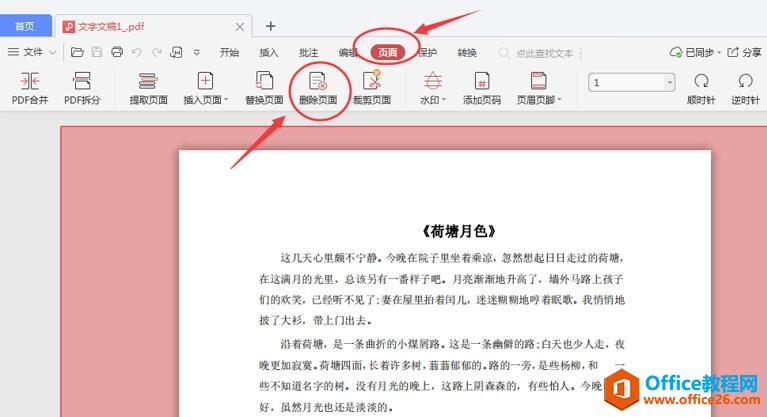Click the search text field 点此查找文本
This screenshot has height=417, width=767.
[x=544, y=53]
